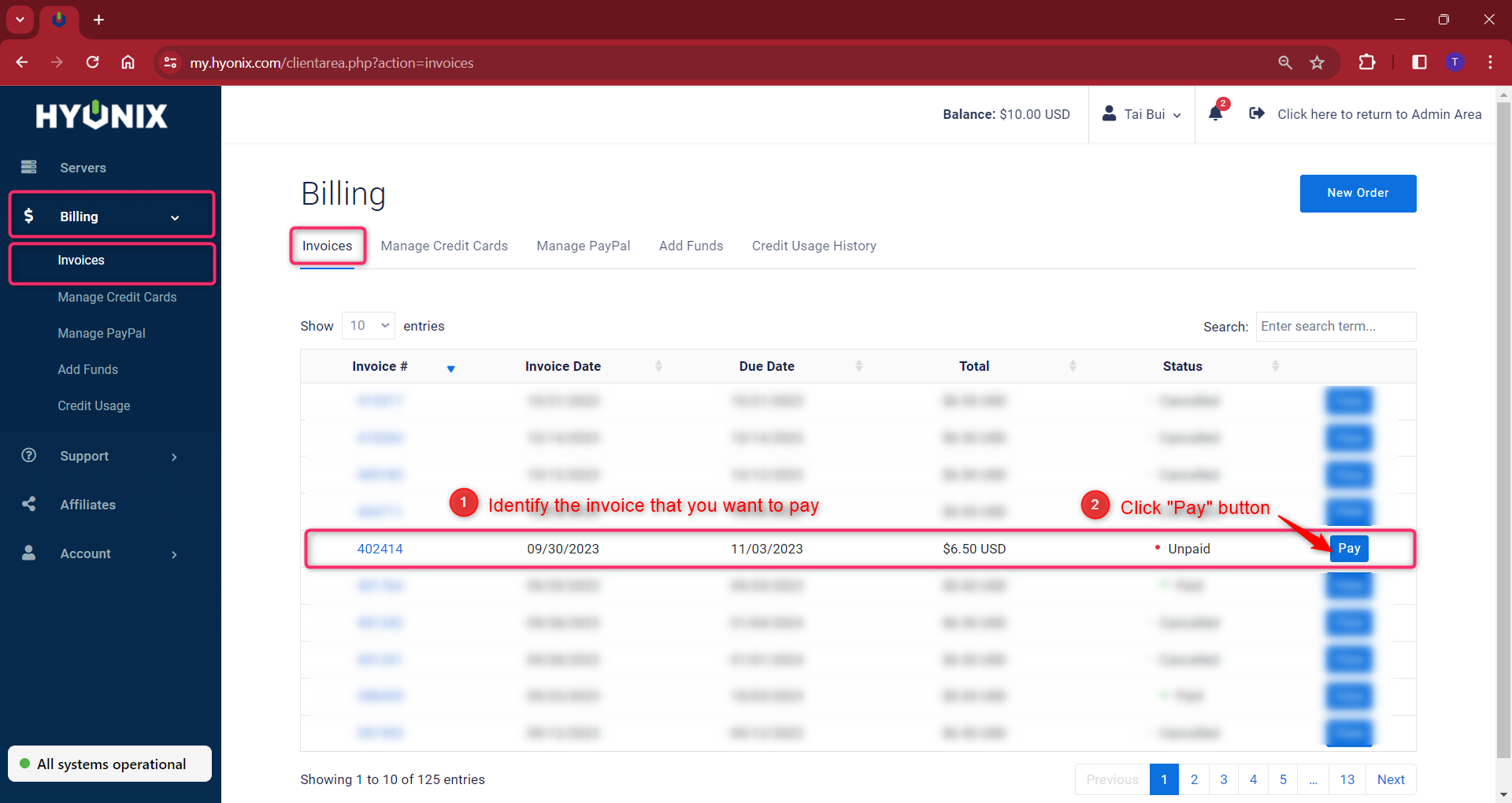Open the Show entries dropdown
1512x803 pixels.
pyautogui.click(x=368, y=325)
